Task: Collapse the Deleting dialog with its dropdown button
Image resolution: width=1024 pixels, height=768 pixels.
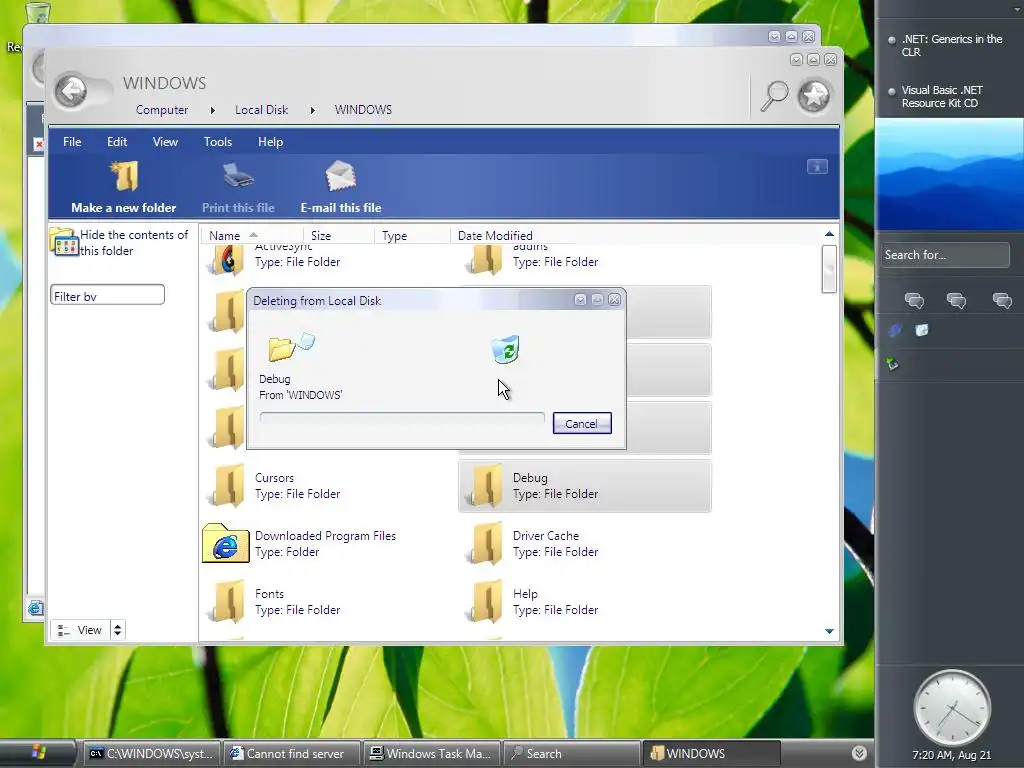Action: tap(580, 299)
